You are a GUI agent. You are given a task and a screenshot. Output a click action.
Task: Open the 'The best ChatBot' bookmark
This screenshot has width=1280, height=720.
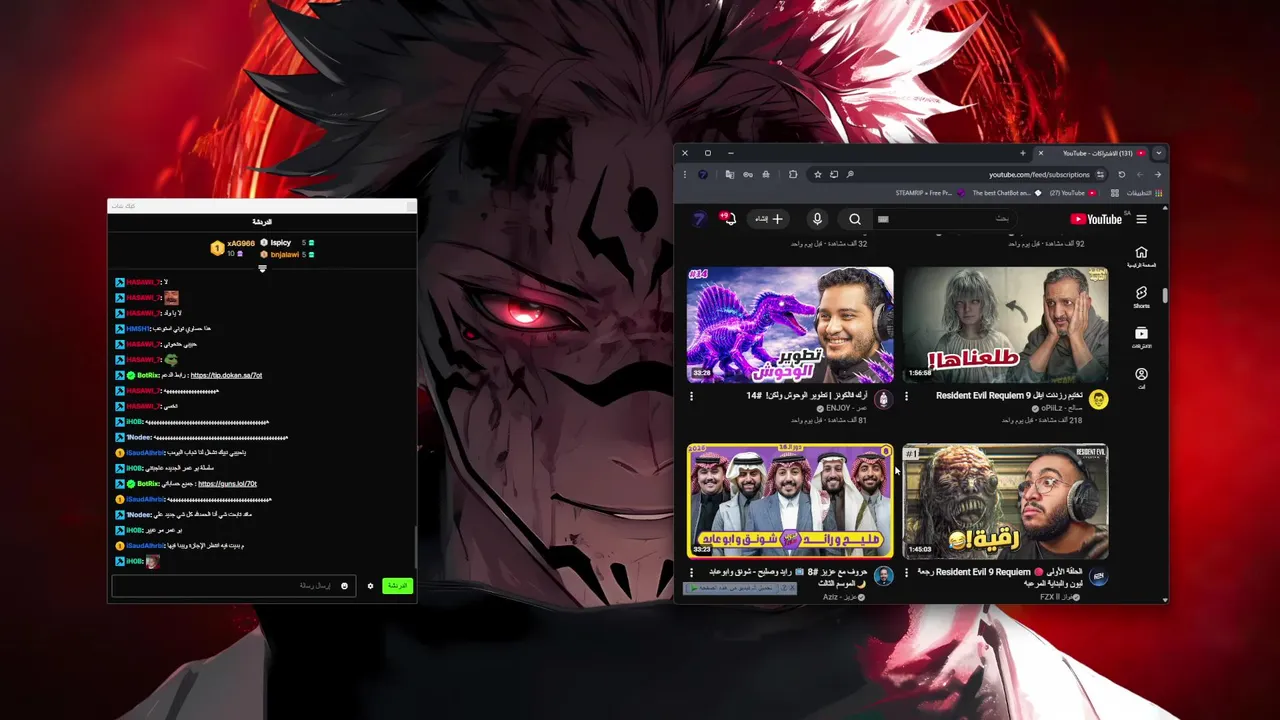1007,193
